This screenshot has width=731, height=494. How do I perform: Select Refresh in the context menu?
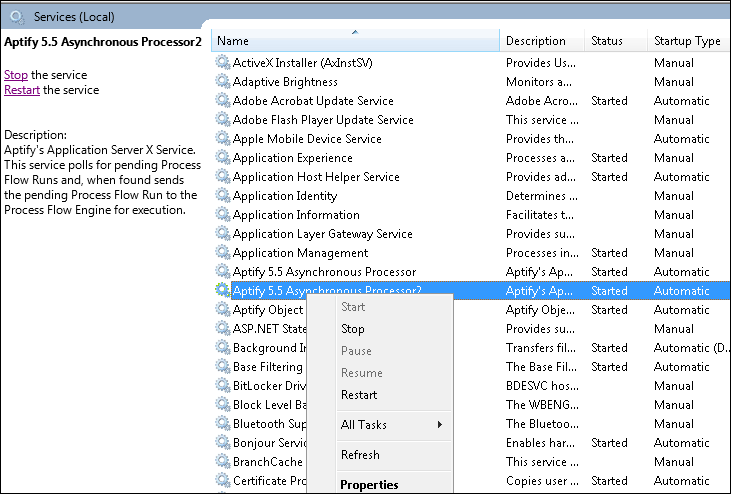tap(360, 455)
